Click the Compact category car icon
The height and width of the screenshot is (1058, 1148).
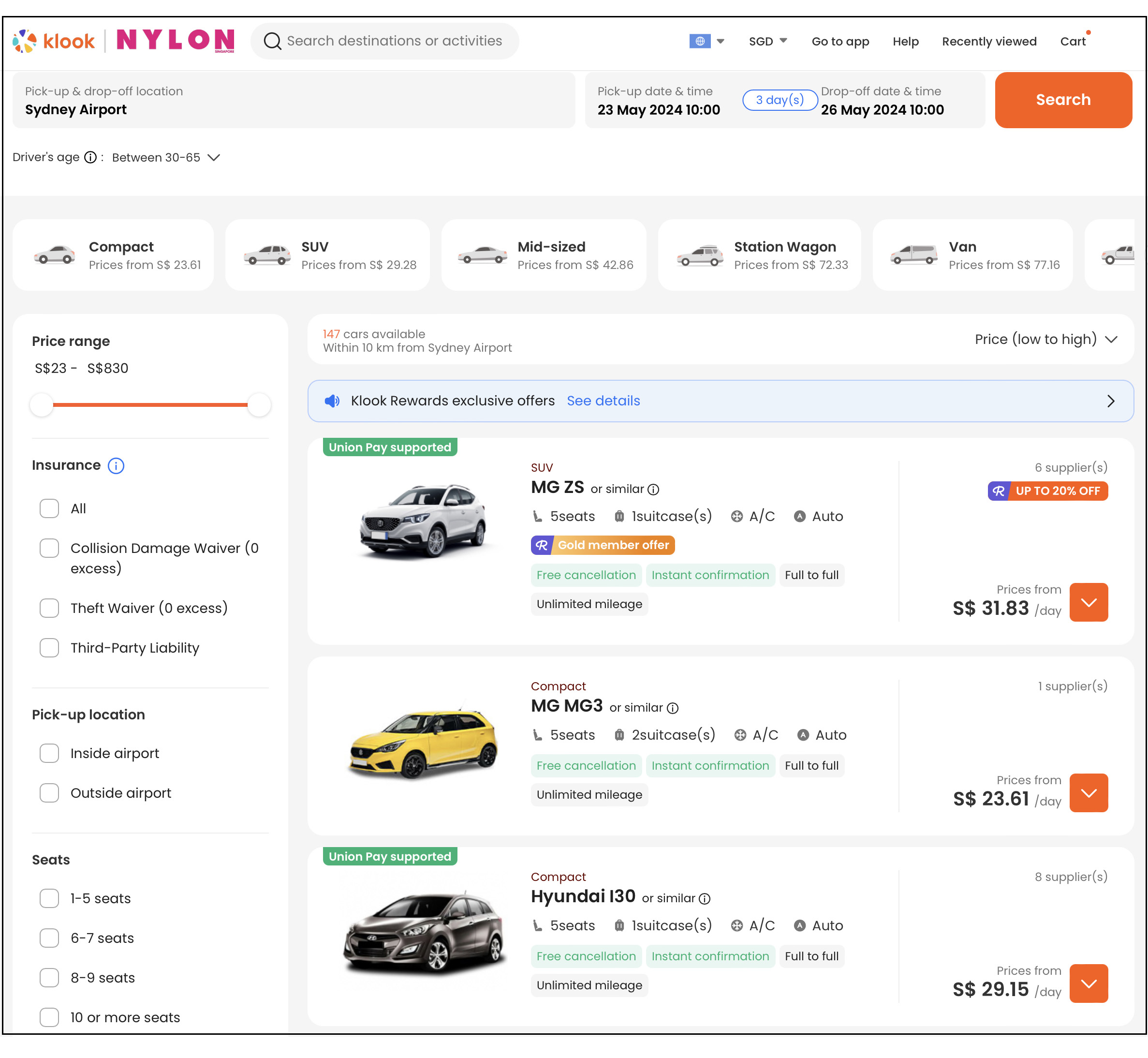pyautogui.click(x=54, y=255)
